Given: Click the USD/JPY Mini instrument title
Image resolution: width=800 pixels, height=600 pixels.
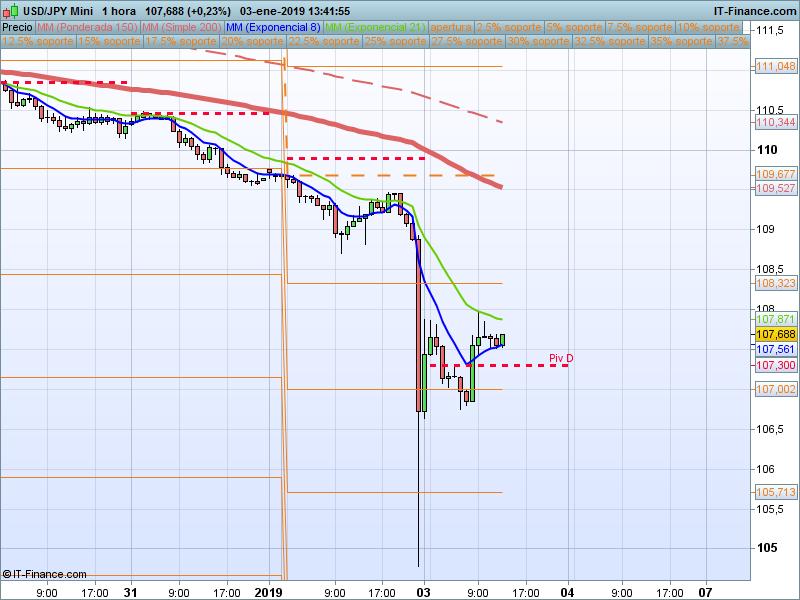Looking at the screenshot, I should [x=58, y=11].
